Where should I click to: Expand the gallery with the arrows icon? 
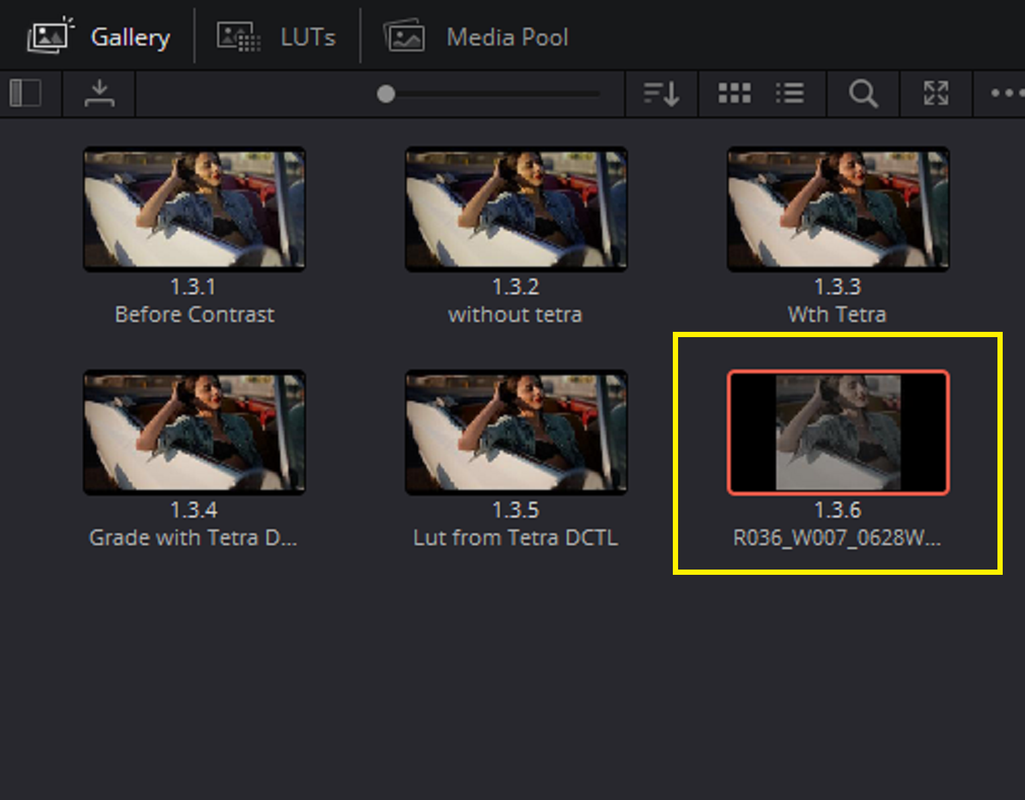click(x=936, y=93)
